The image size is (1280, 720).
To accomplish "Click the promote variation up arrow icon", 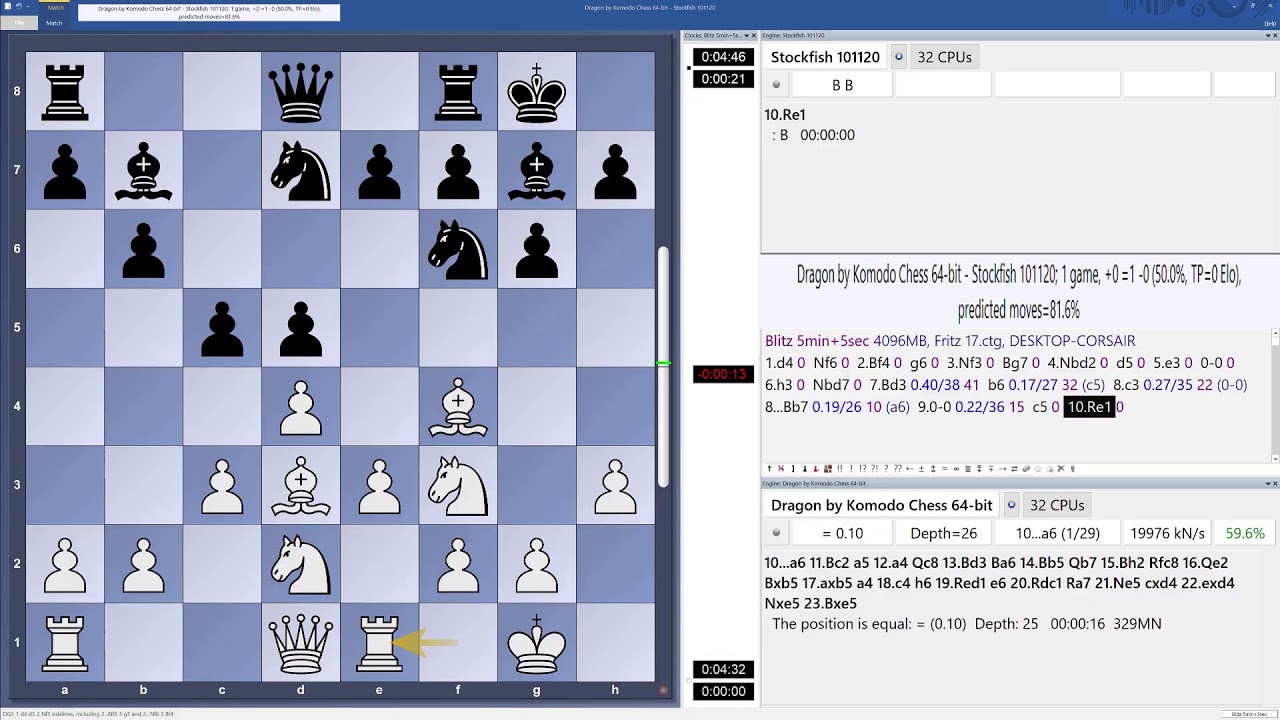I will click(769, 468).
